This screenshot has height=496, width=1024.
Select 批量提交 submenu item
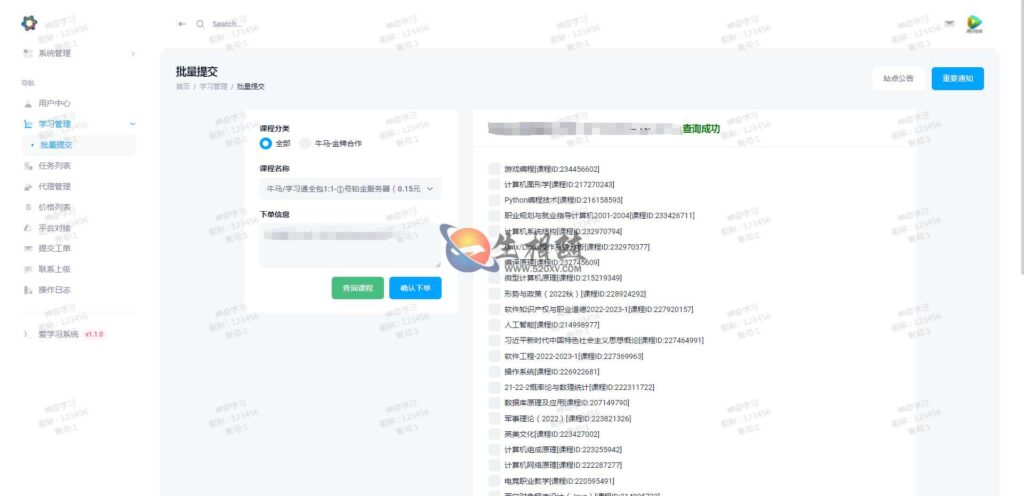[x=79, y=145]
